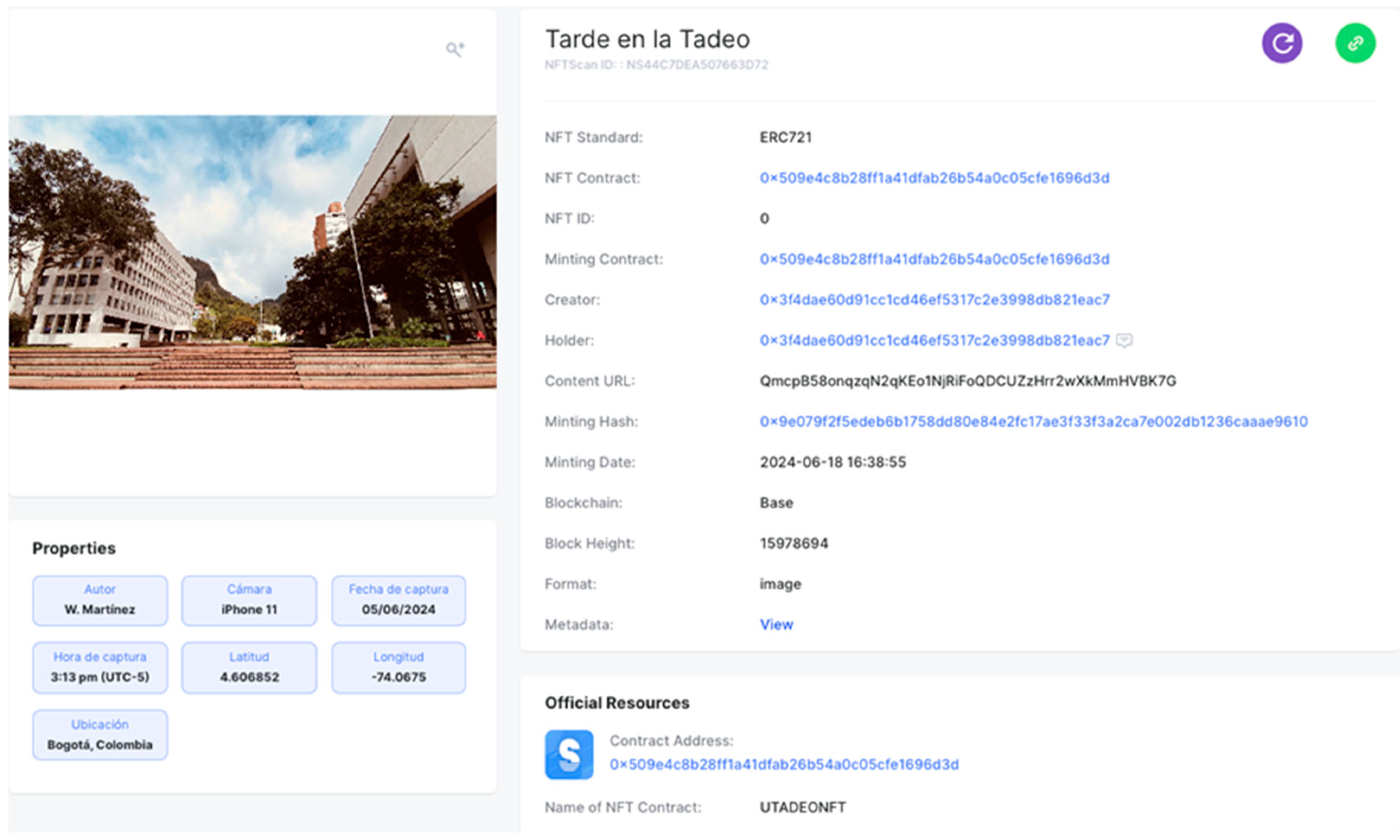1400x840 pixels.
Task: Click the comment icon beside Holder address
Action: click(x=1124, y=340)
